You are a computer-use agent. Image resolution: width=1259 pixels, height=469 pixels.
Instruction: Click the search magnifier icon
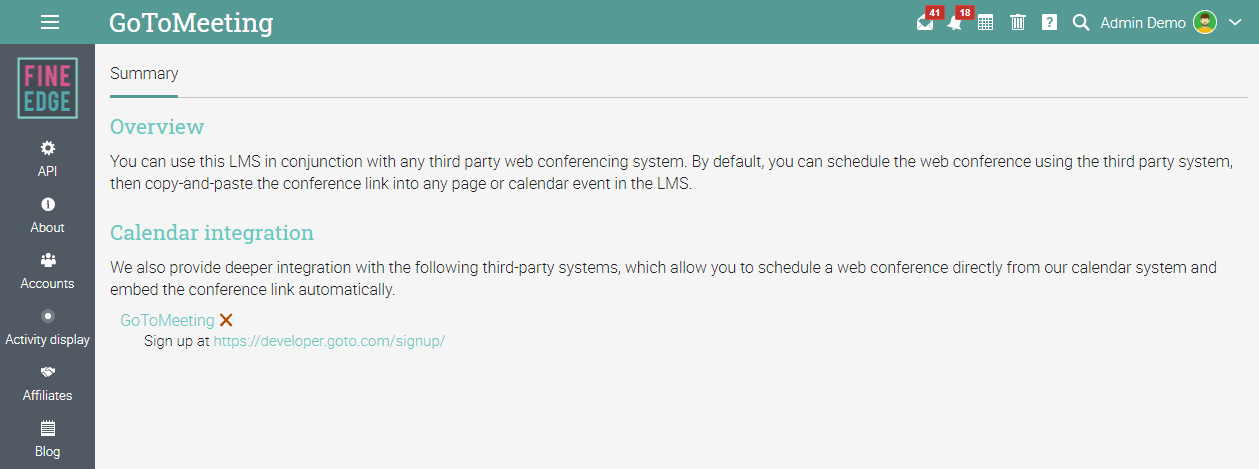tap(1080, 22)
